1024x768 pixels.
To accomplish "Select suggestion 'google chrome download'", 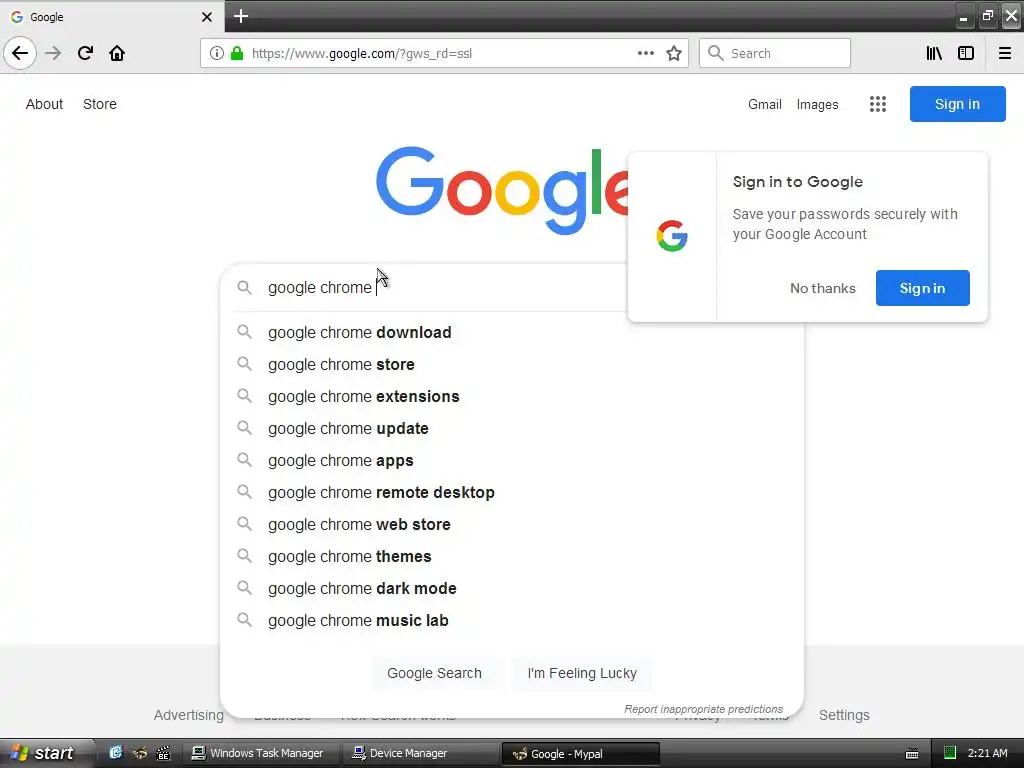I will point(512,332).
